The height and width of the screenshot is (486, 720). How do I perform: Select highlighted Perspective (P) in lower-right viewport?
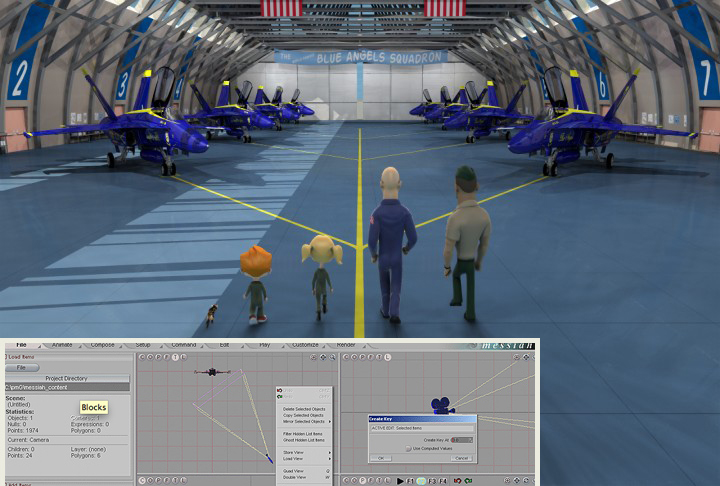(x=362, y=481)
